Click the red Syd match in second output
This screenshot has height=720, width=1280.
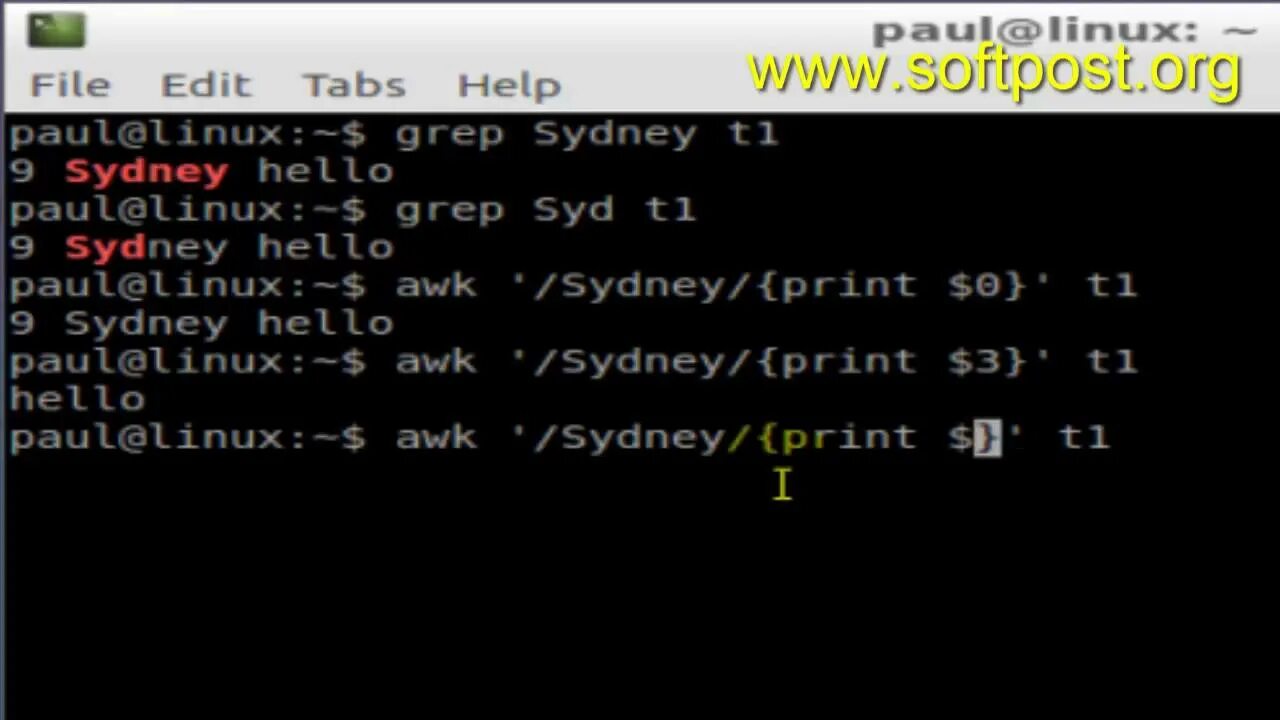pos(105,248)
